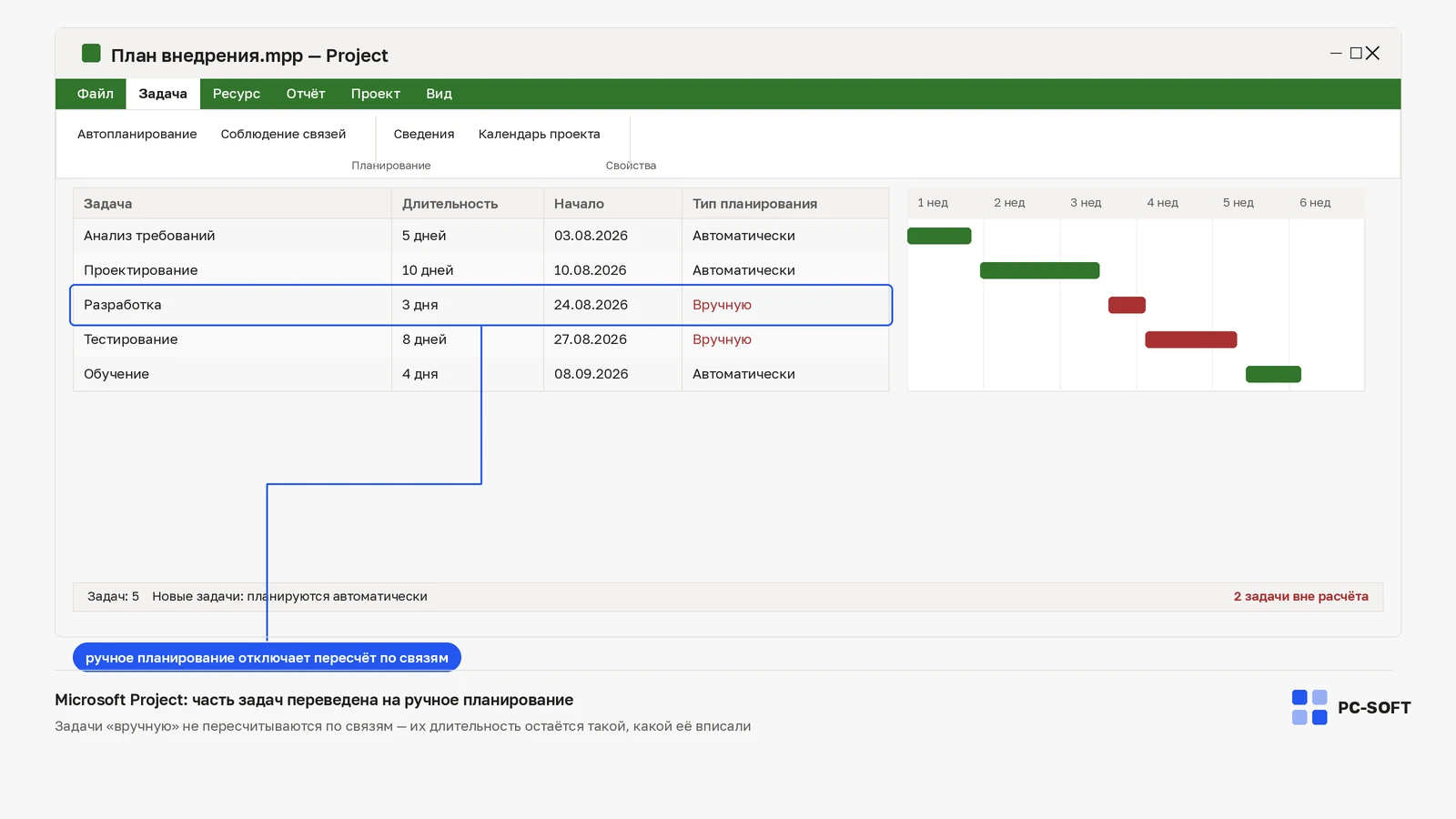Close the План внедрения.mpp window
Viewport: 1456px width, 819px height.
click(1373, 54)
